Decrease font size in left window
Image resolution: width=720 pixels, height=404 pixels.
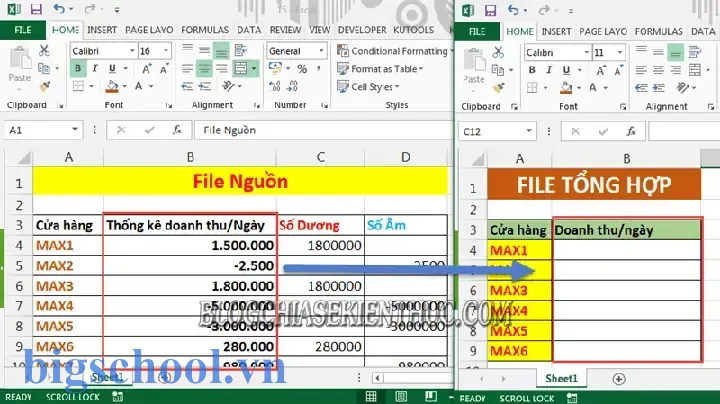click(164, 69)
